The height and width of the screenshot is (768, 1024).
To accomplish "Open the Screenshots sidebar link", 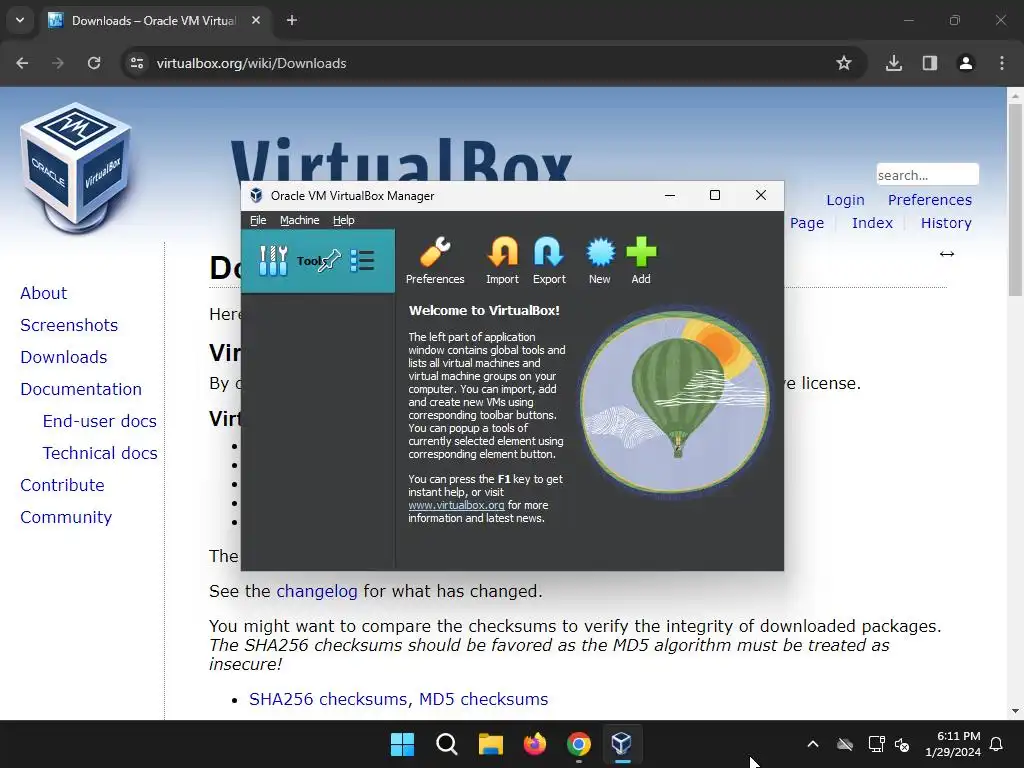I will click(69, 325).
